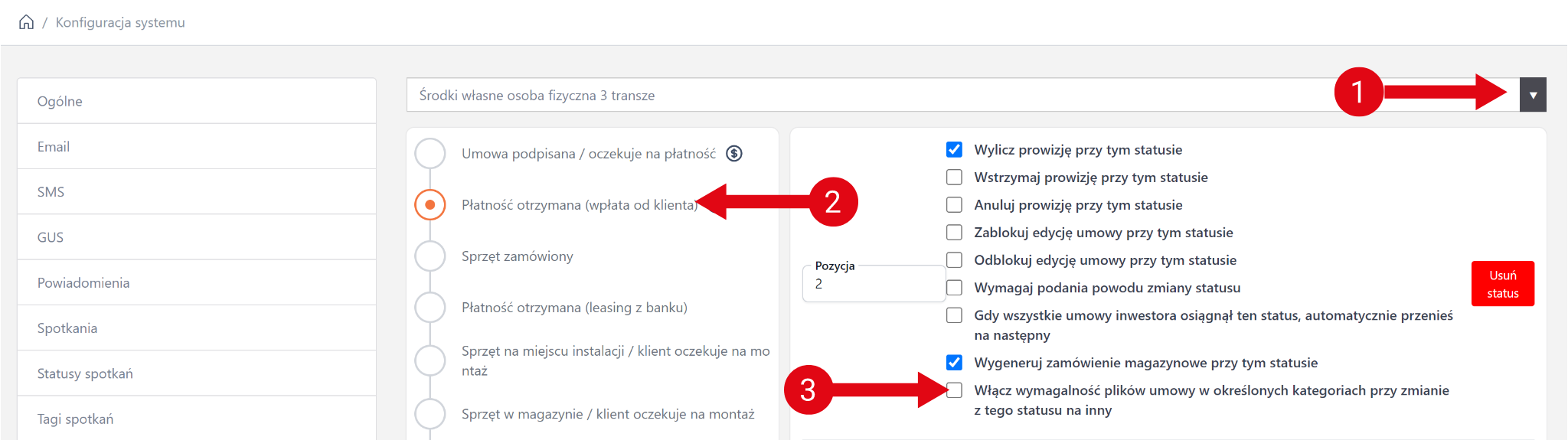Screen dimensions: 1568x440
Task: Click the dollar icon beside Umowa podpisana
Action: click(733, 154)
